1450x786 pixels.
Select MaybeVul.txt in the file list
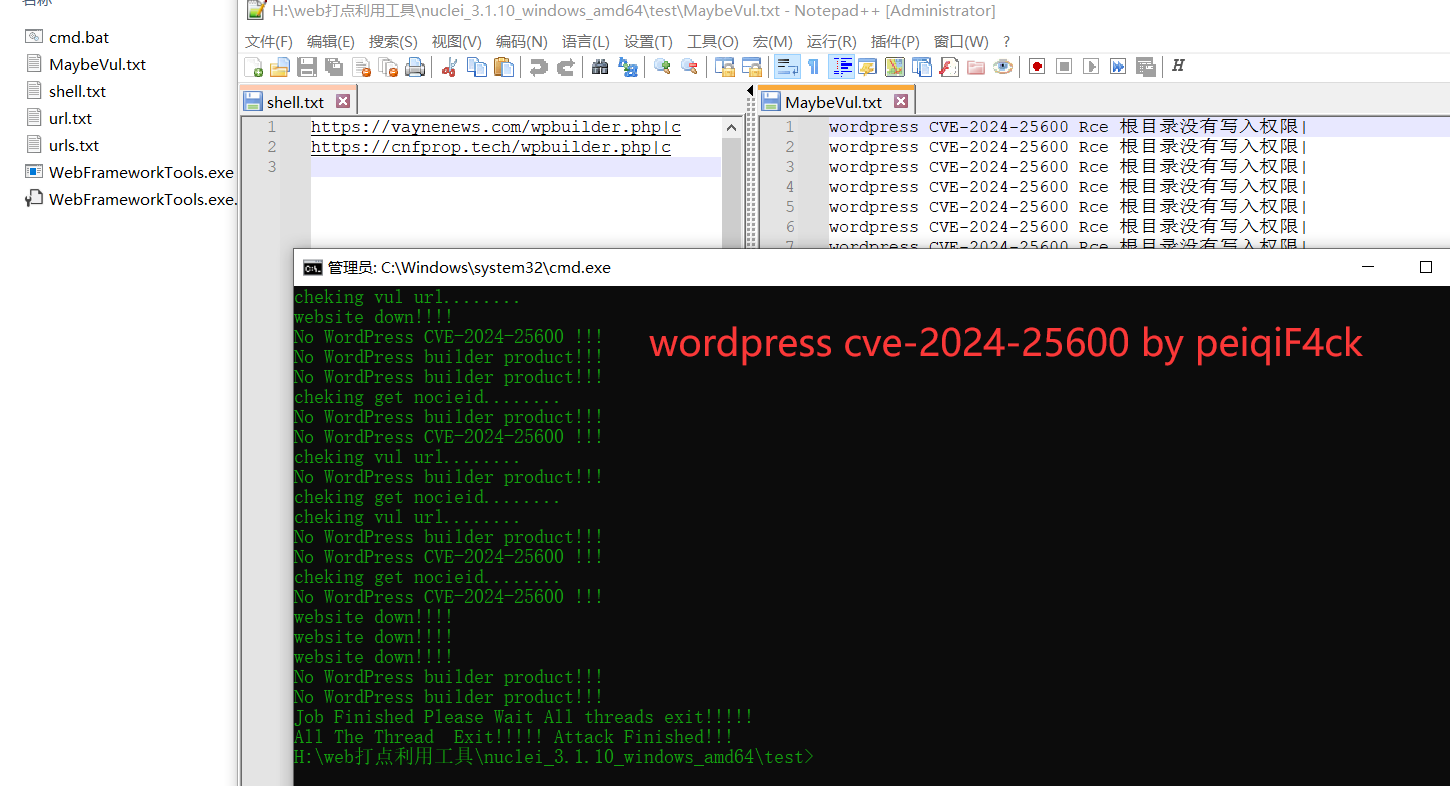[x=86, y=64]
